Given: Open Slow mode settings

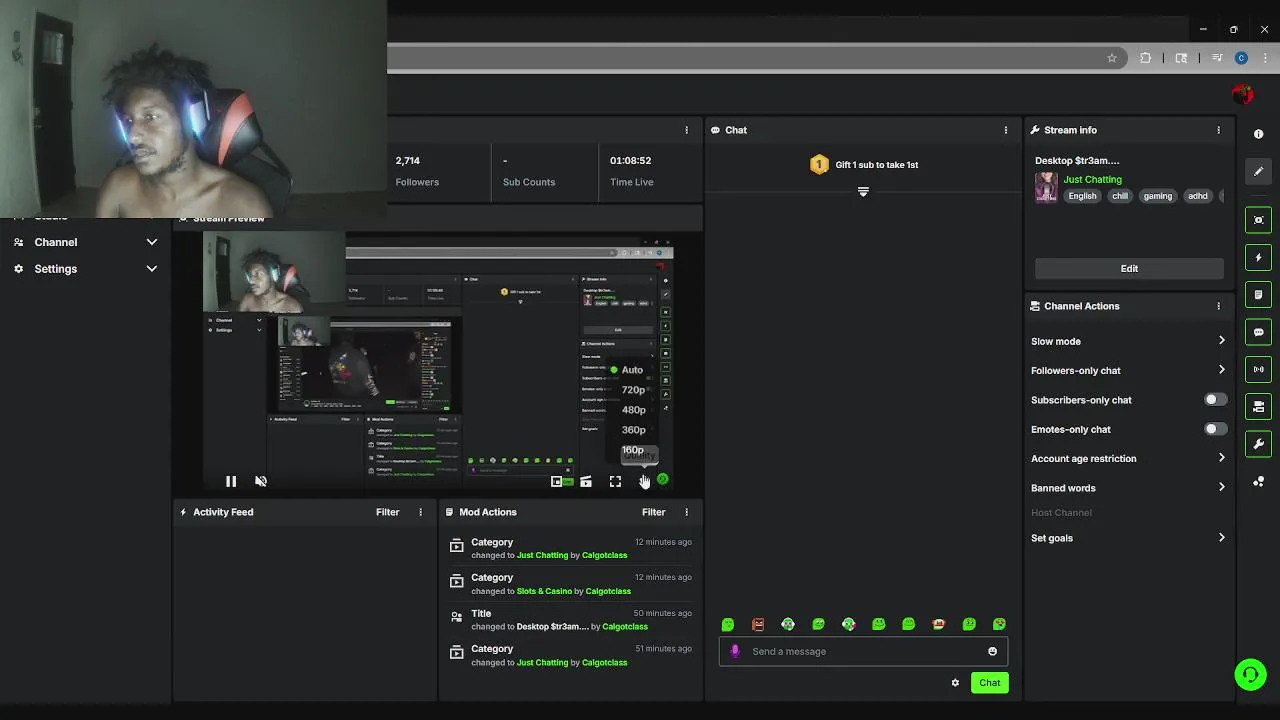Looking at the screenshot, I should 1128,341.
